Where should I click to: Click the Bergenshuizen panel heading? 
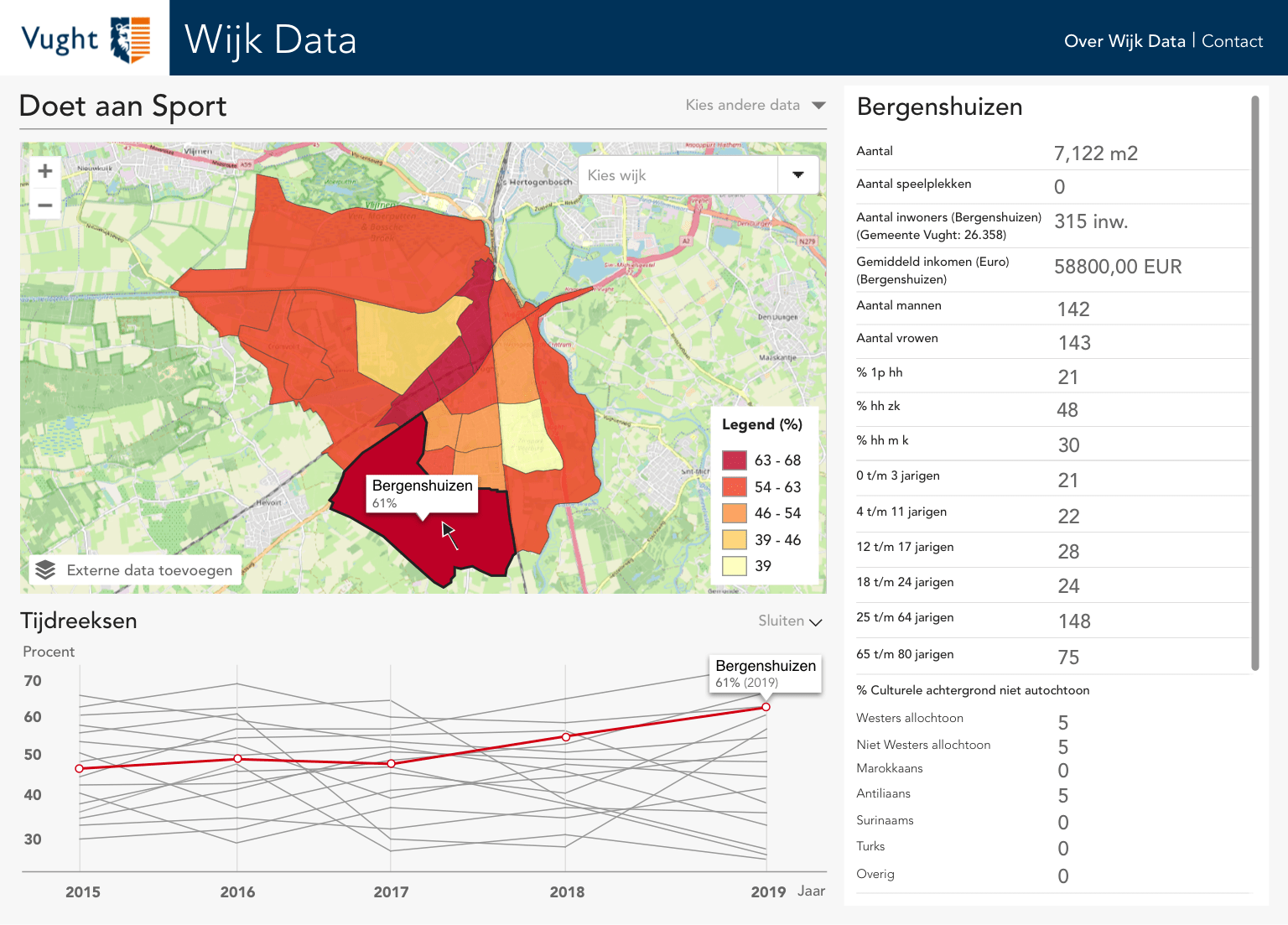pyautogui.click(x=940, y=107)
